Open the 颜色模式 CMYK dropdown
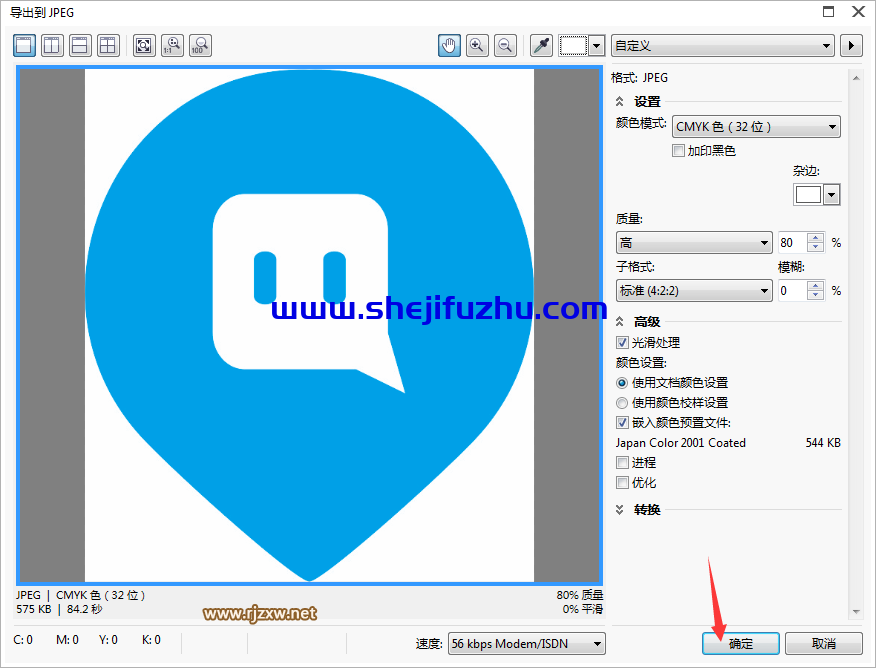876x668 pixels. click(x=756, y=127)
